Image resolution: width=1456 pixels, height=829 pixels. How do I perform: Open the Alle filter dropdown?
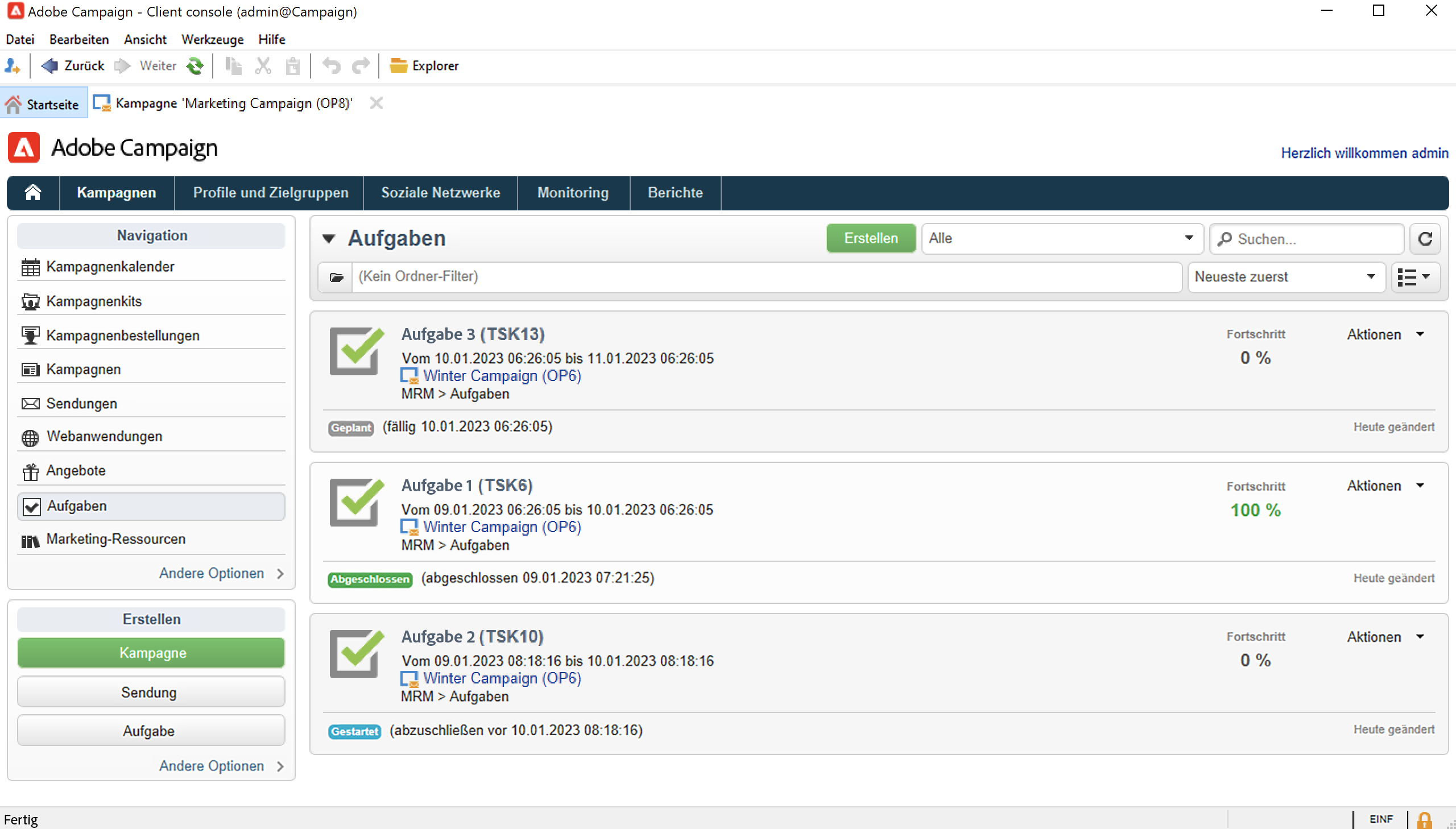point(1061,239)
